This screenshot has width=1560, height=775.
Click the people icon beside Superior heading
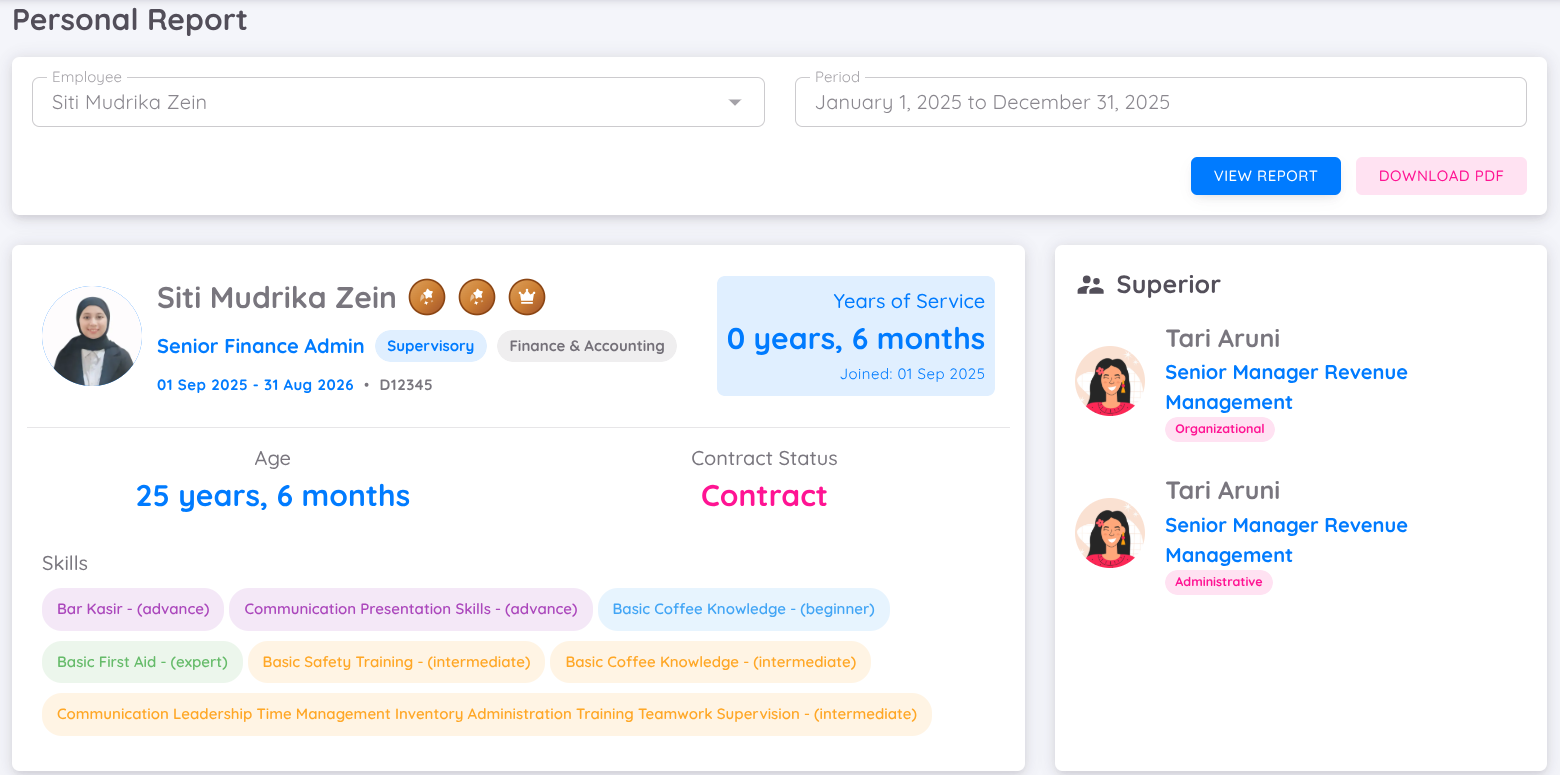coord(1090,284)
